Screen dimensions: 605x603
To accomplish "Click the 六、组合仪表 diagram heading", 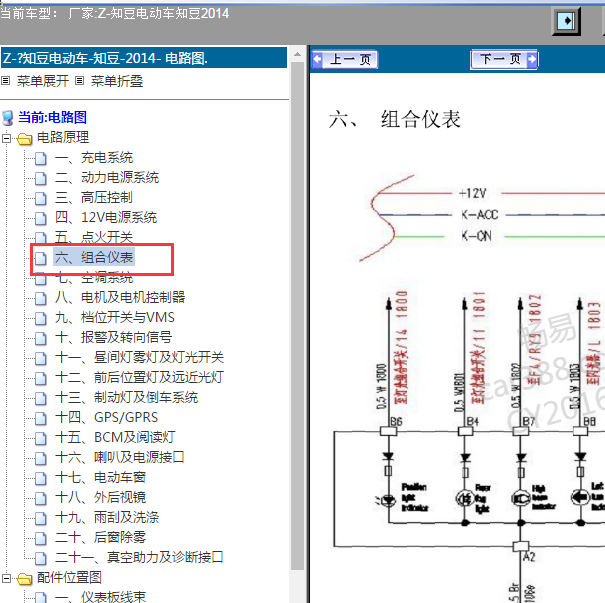I will click(x=395, y=119).
